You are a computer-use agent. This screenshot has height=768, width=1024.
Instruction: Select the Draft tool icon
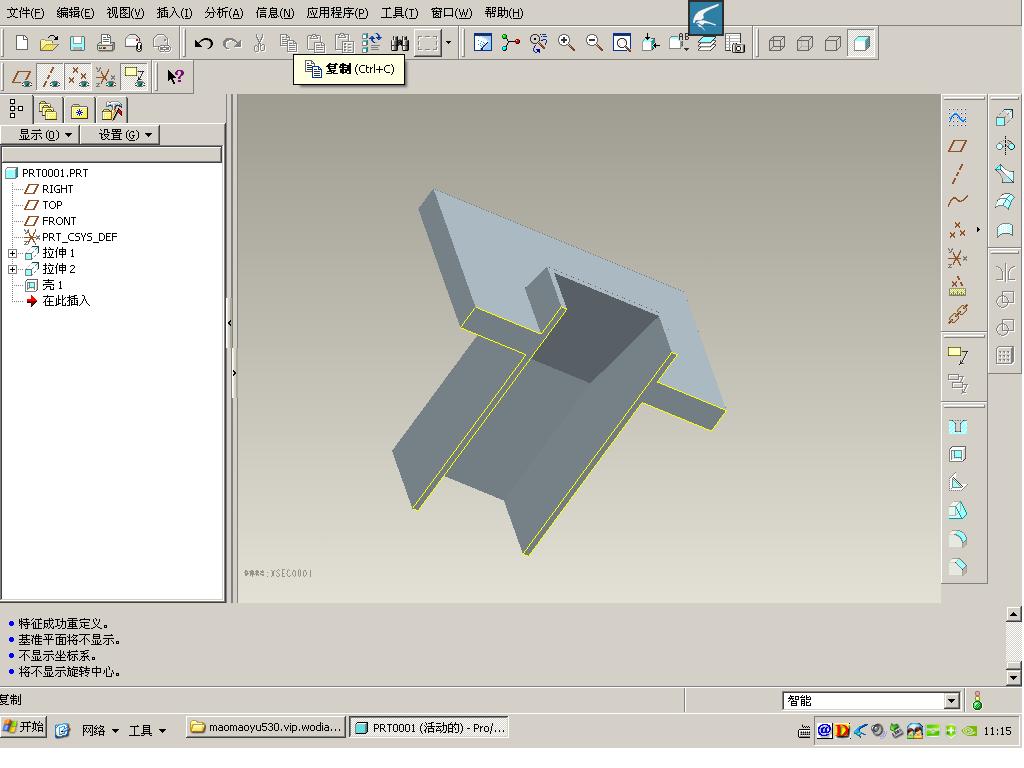pyautogui.click(x=957, y=511)
